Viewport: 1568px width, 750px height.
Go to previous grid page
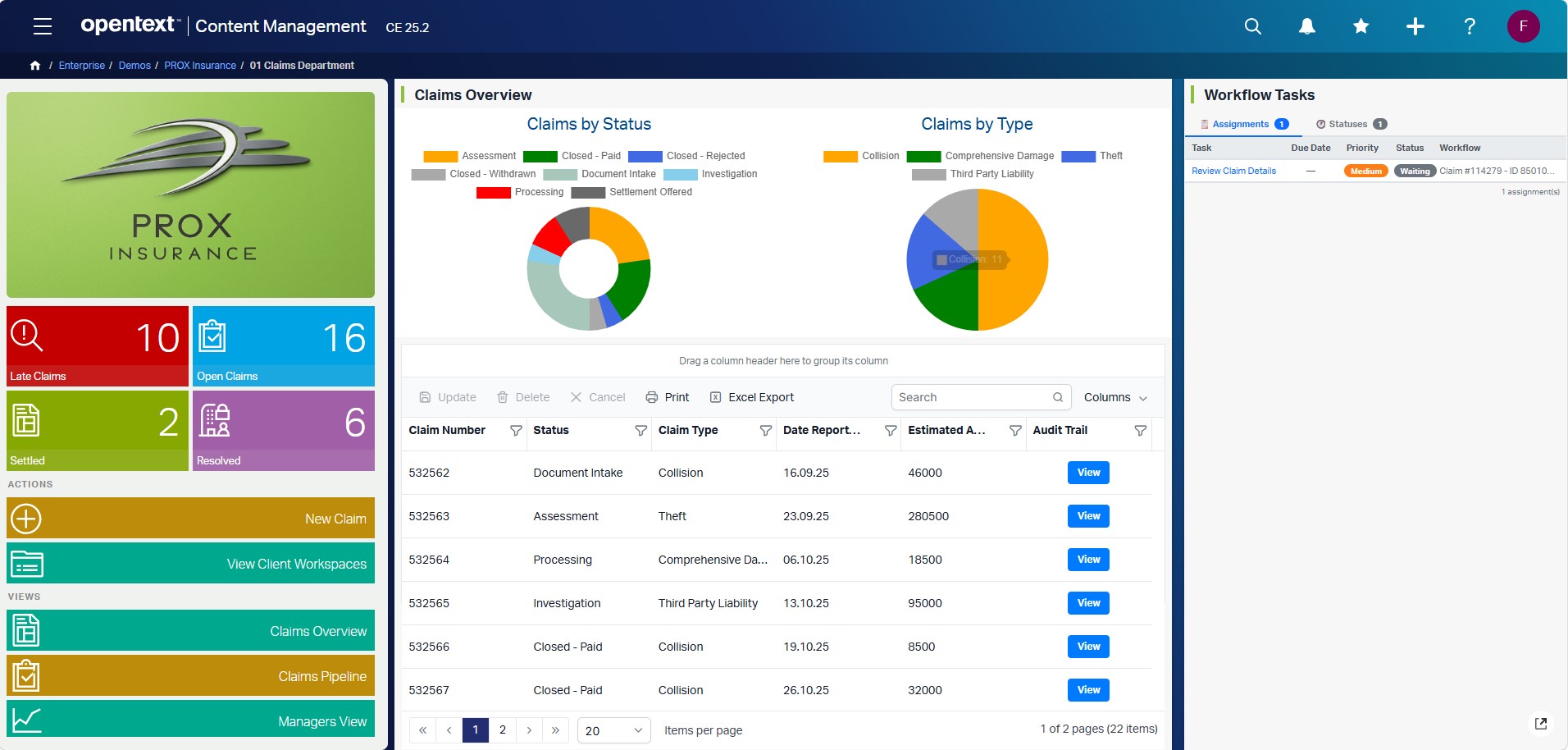pyautogui.click(x=449, y=730)
